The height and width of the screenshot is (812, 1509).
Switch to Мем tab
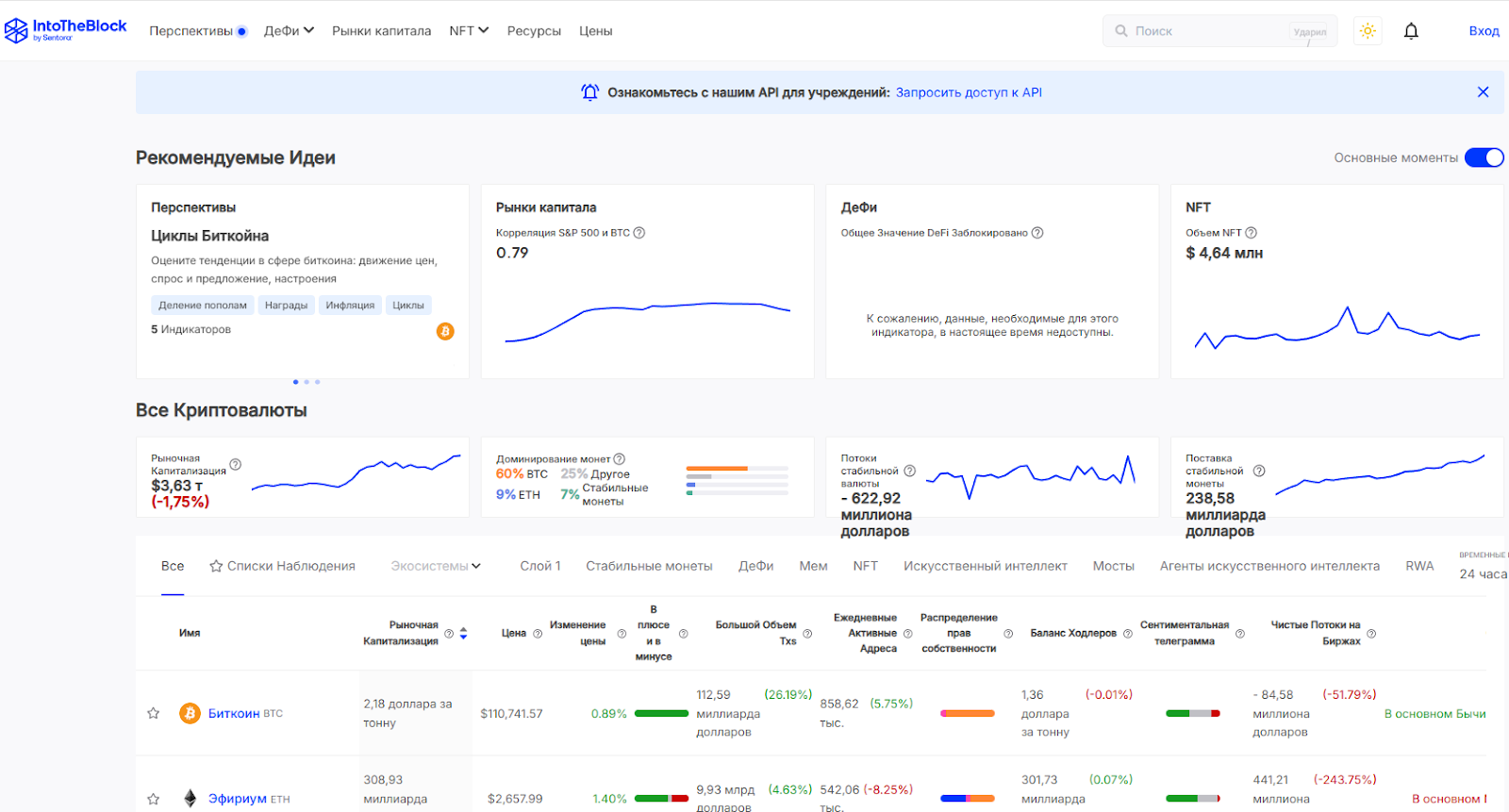click(813, 566)
